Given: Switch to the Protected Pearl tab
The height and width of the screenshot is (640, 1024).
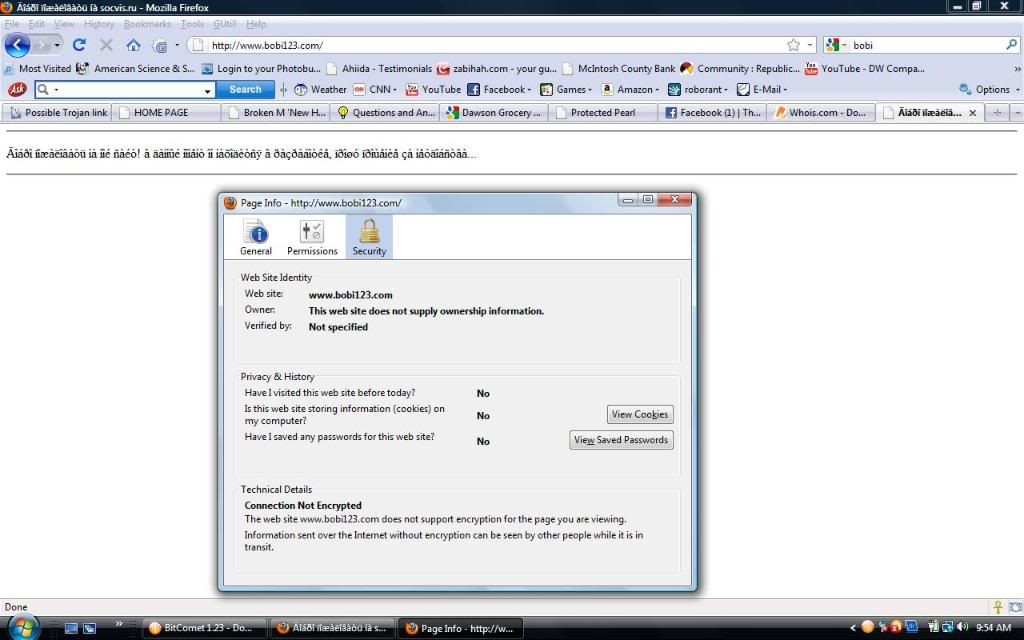Looking at the screenshot, I should [x=603, y=112].
